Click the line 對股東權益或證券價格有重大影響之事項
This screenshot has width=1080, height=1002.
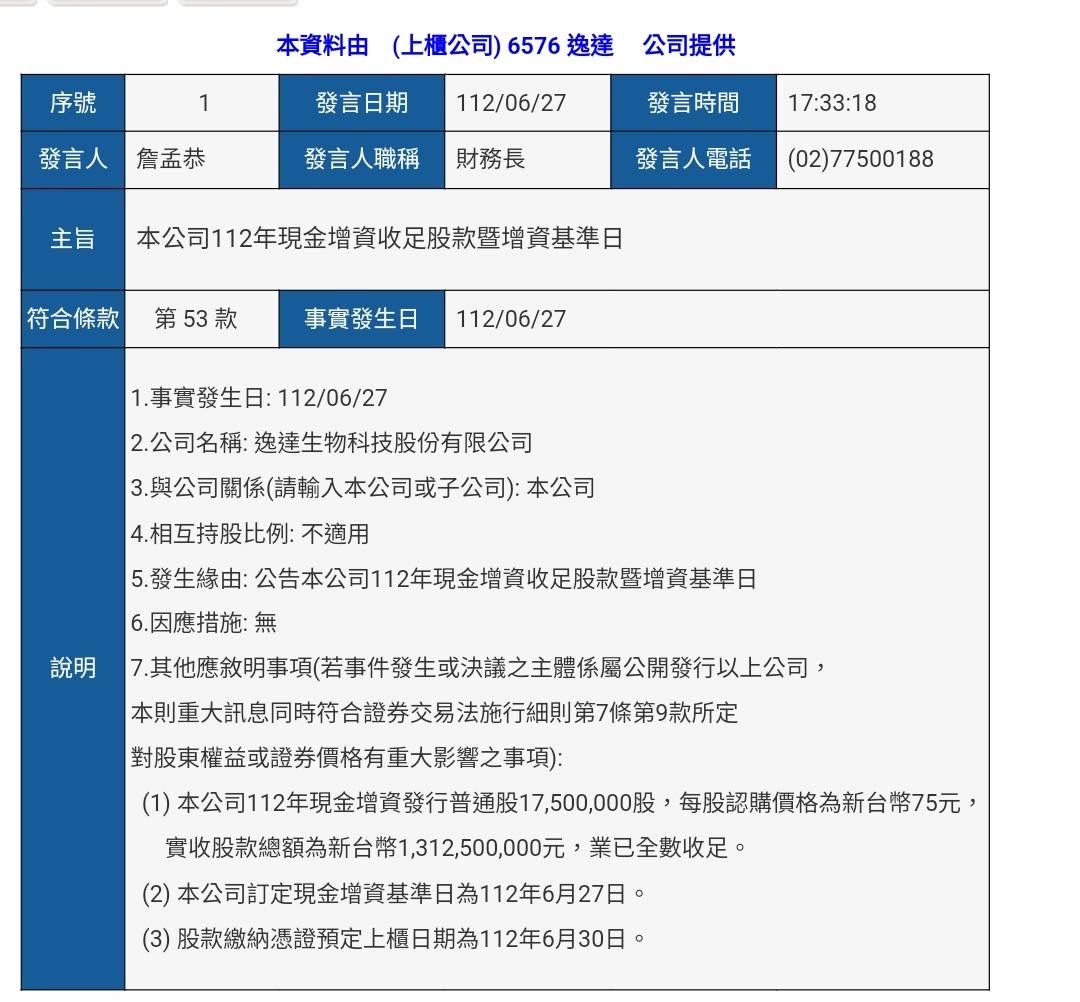click(x=346, y=758)
